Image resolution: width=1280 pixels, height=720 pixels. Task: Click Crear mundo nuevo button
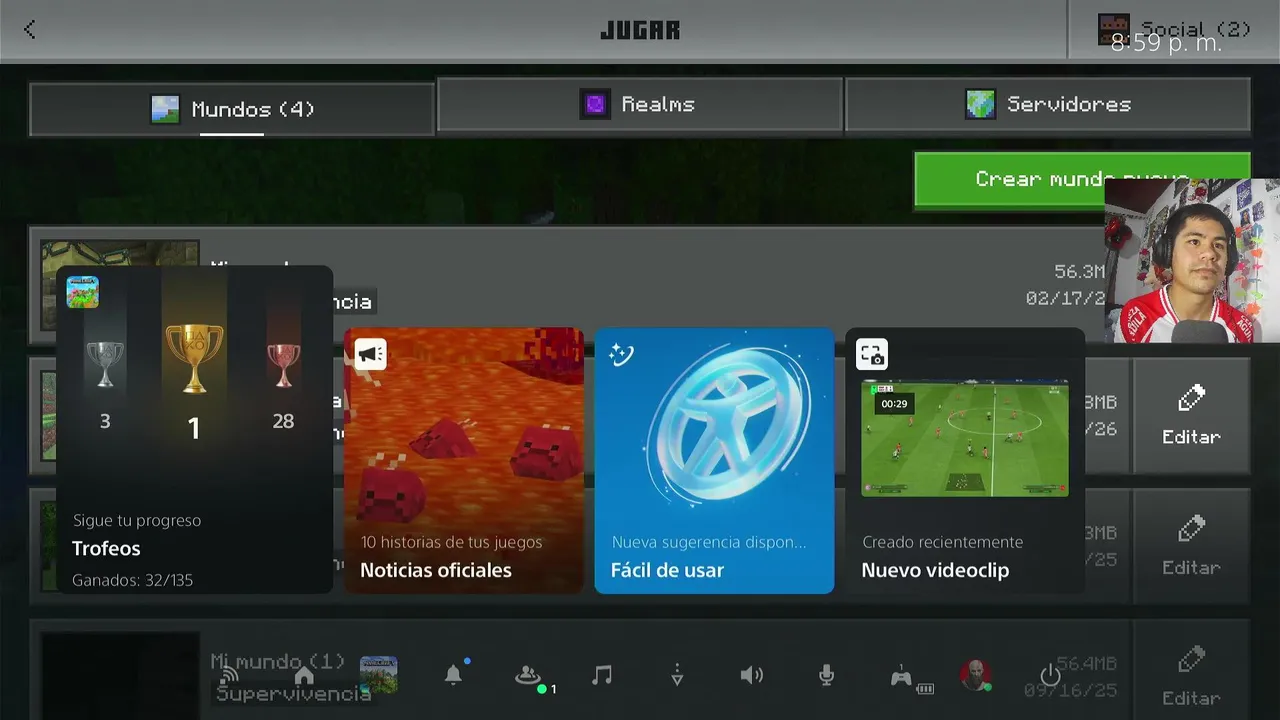click(1082, 179)
